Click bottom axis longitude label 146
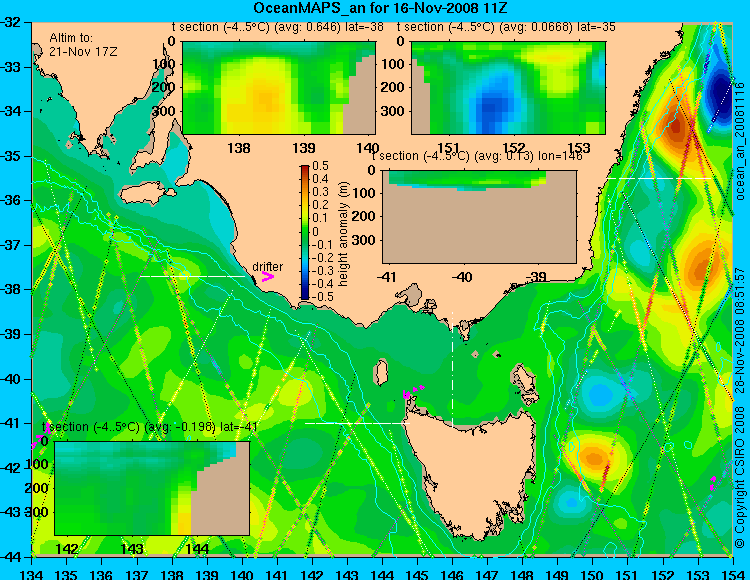 point(452,574)
